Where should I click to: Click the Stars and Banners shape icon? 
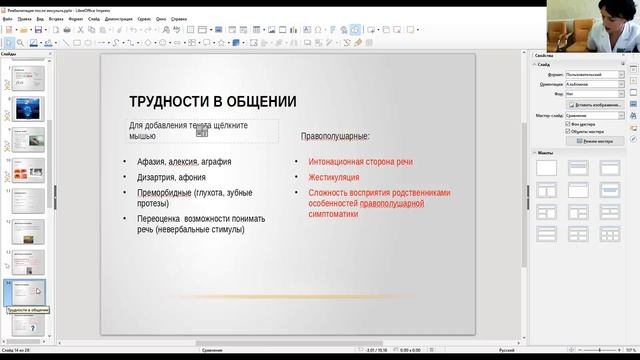pyautogui.click(x=222, y=43)
